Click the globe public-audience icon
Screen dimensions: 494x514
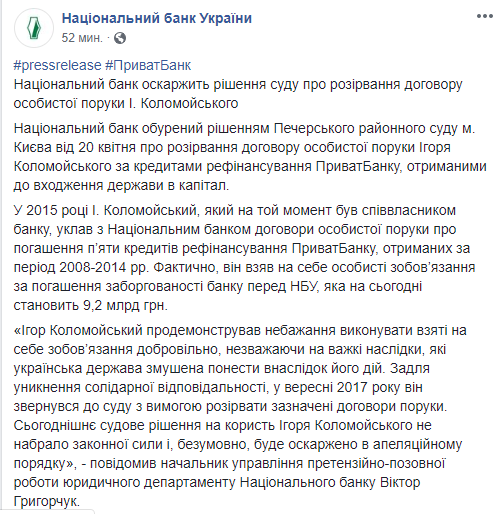pyautogui.click(x=120, y=38)
